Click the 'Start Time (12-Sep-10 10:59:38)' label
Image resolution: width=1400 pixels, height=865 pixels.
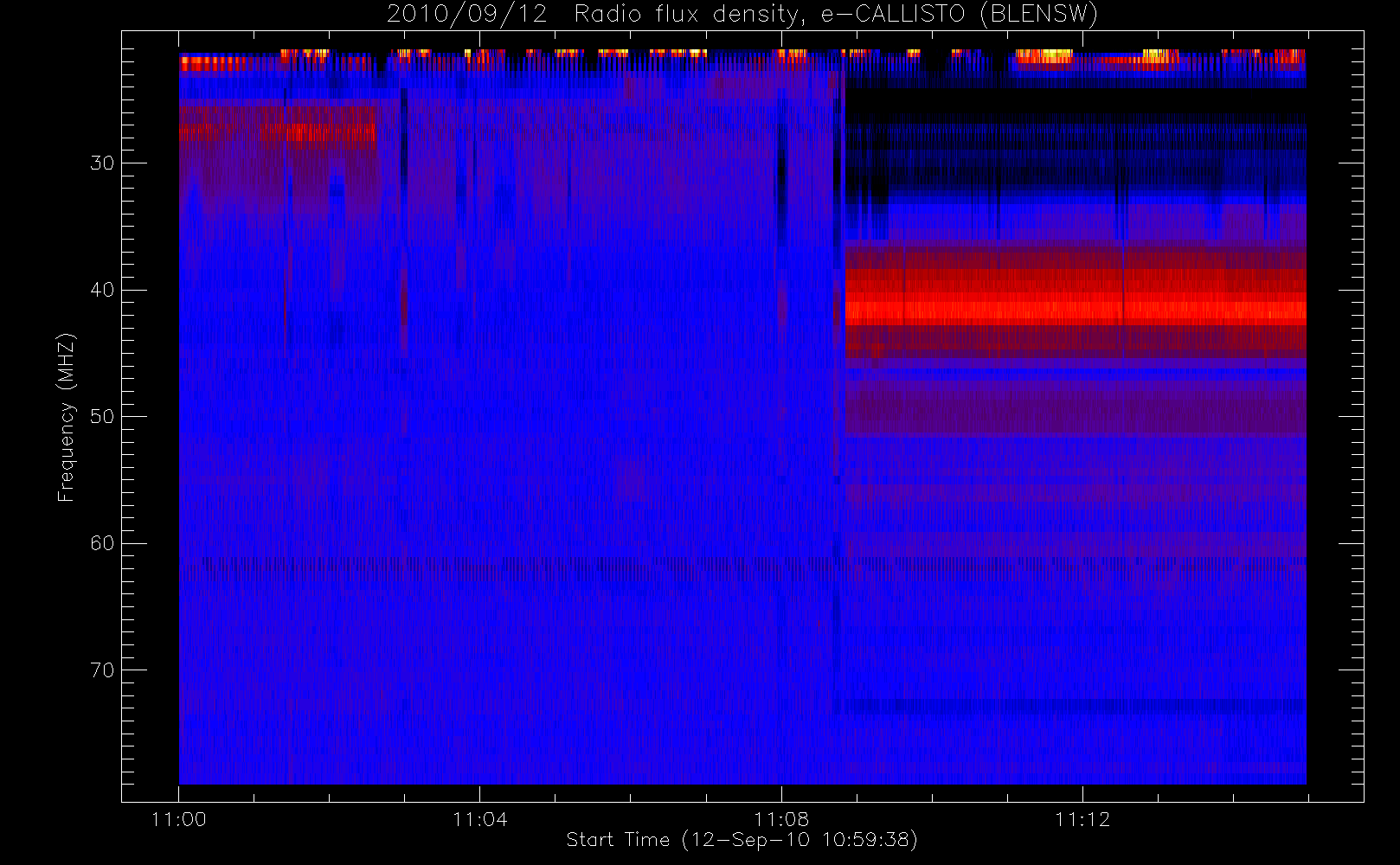click(x=742, y=840)
